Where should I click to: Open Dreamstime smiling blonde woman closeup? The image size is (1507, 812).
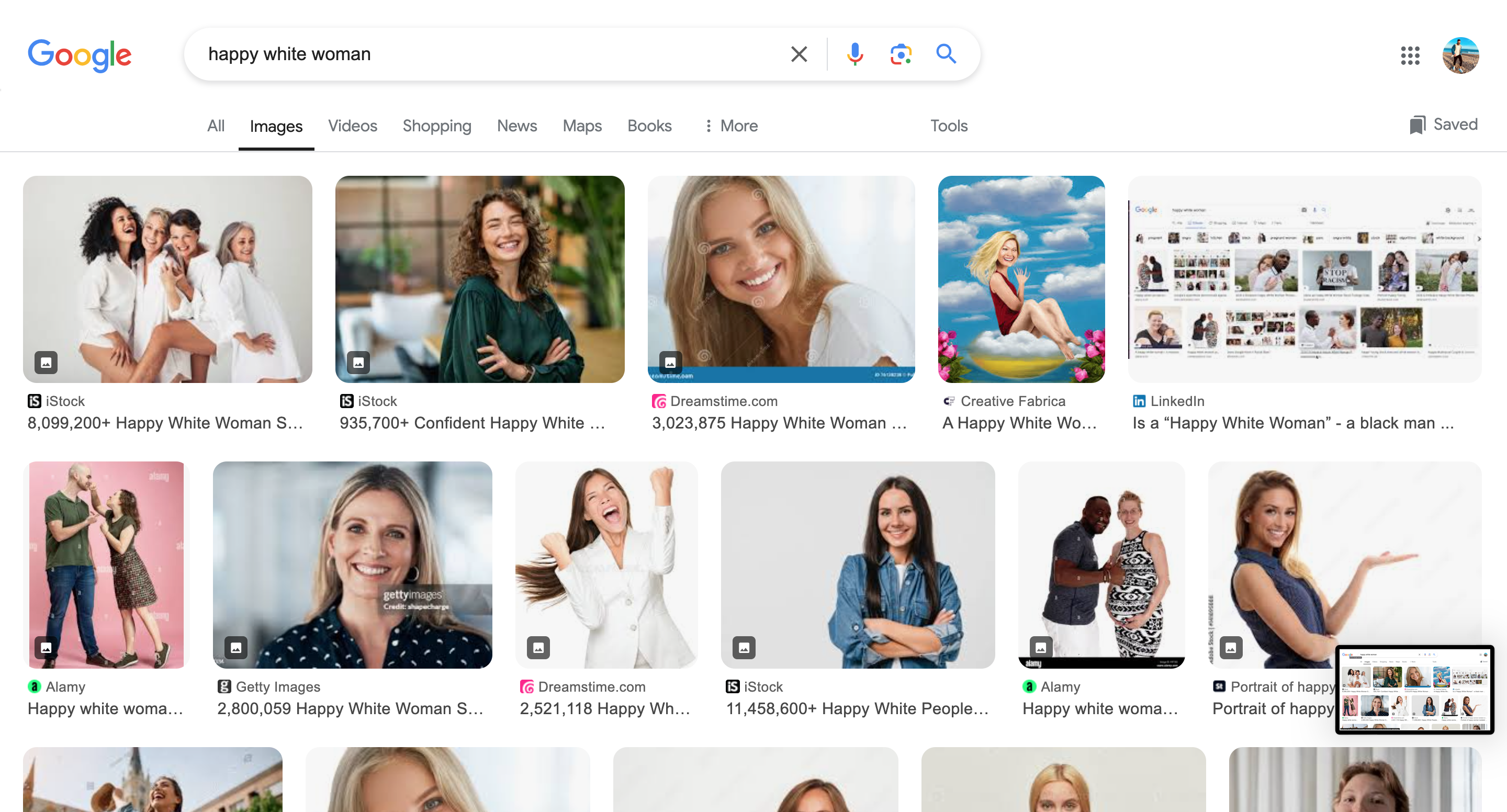point(781,279)
